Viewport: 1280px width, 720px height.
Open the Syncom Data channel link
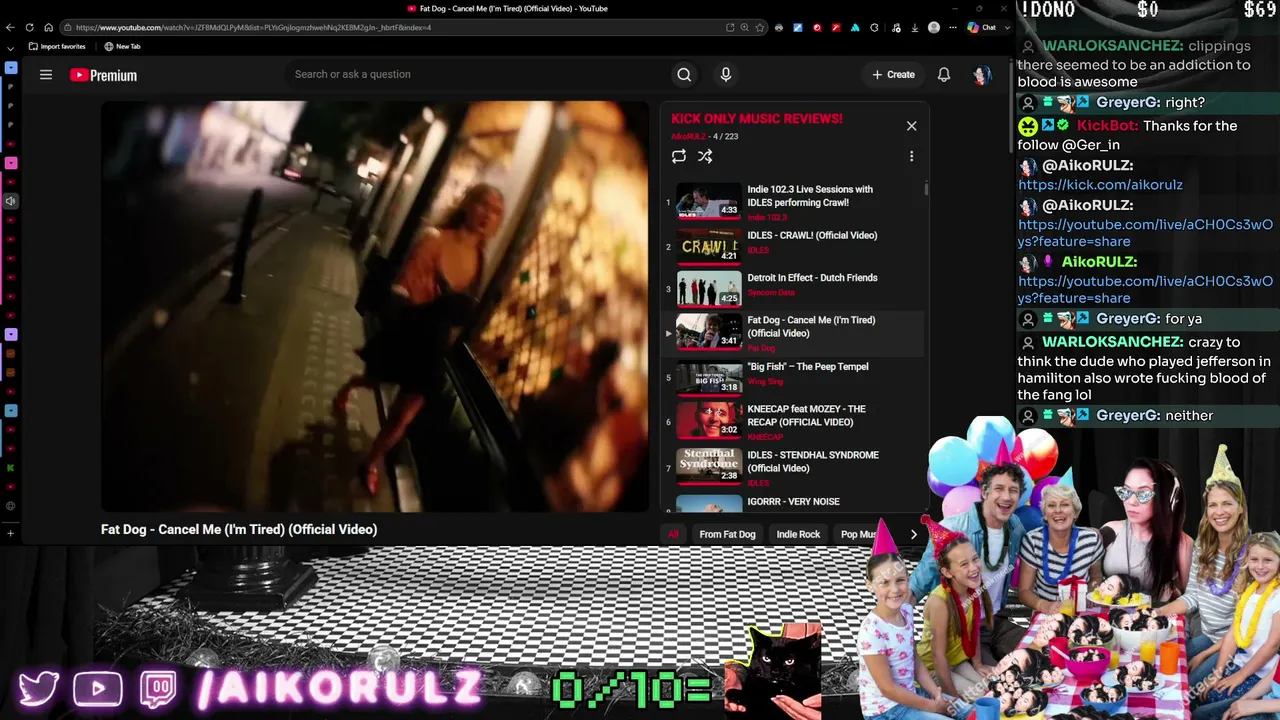point(771,293)
